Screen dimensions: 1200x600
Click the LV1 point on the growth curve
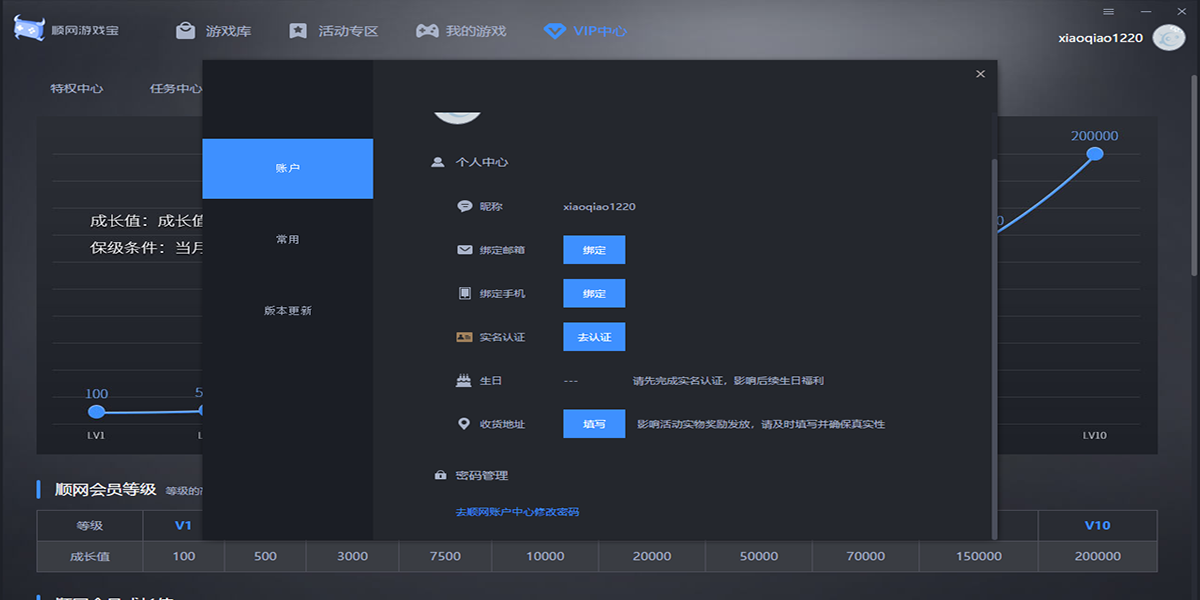click(x=96, y=411)
